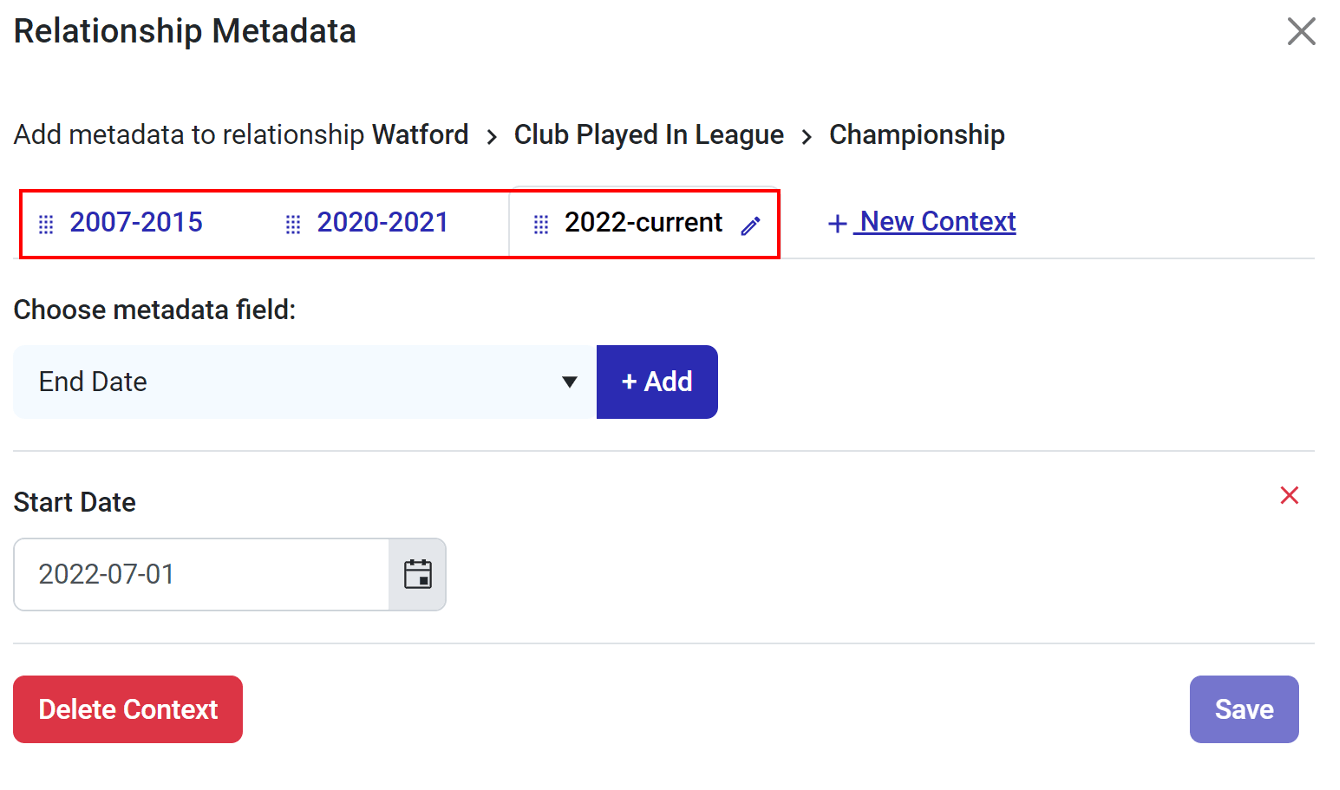Click the red X to remove Start Date field
The width and height of the screenshot is (1340, 790).
[x=1289, y=495]
